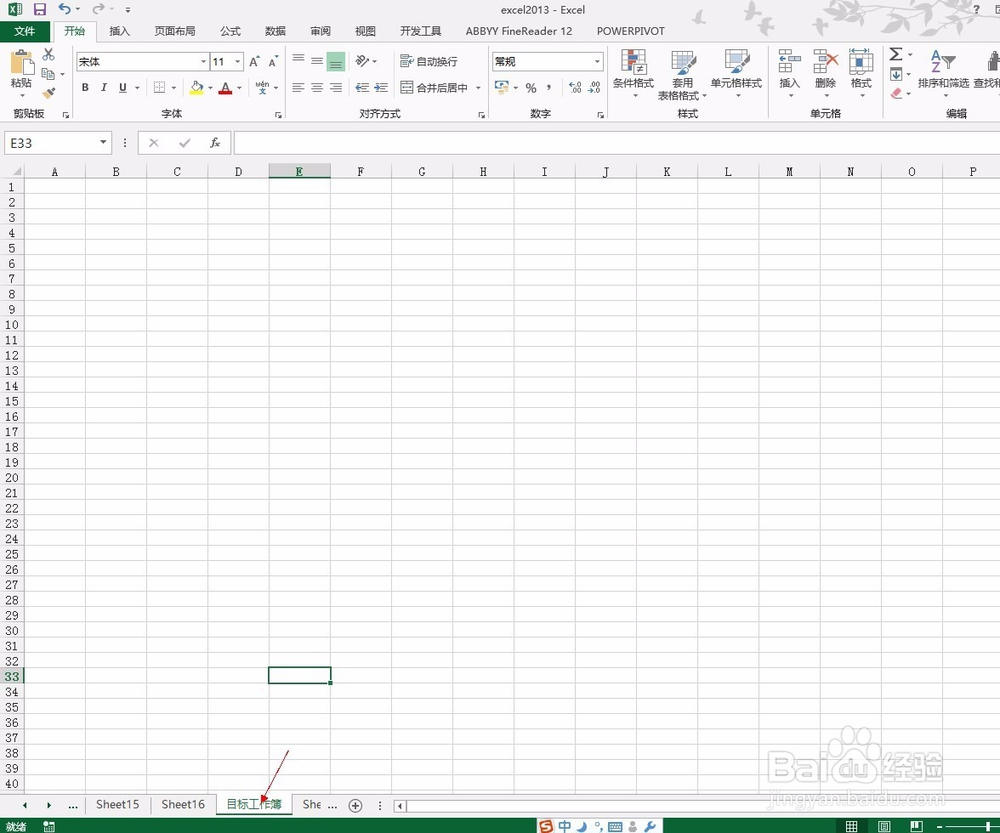Toggle center horizontal alignment

tap(317, 88)
